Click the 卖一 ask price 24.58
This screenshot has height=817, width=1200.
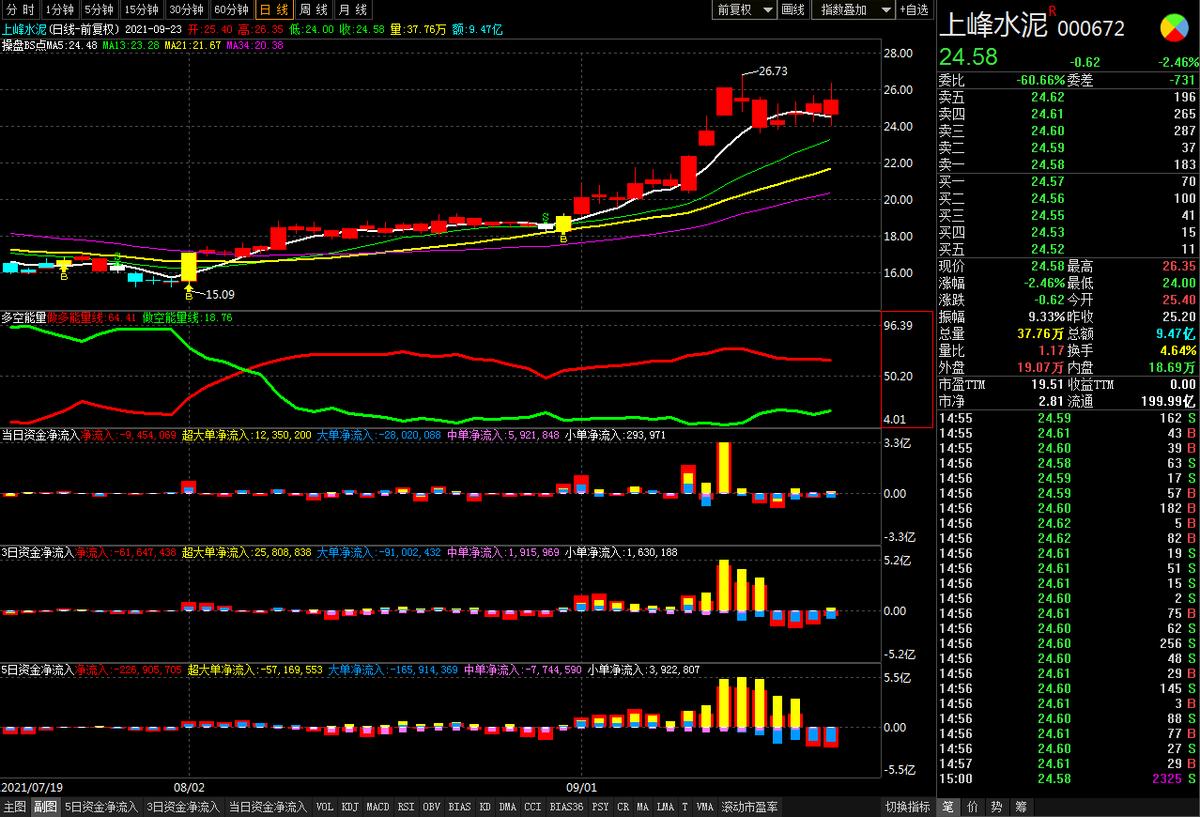pyautogui.click(x=1046, y=164)
